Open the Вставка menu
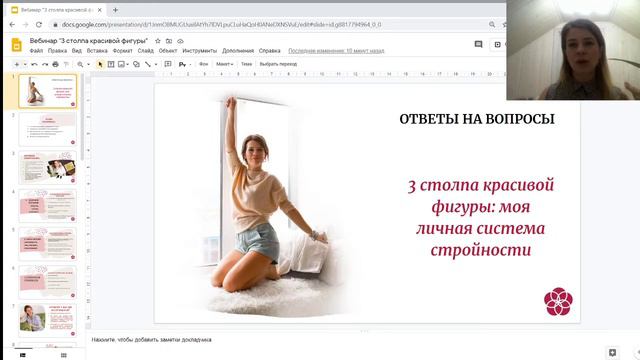 [97, 51]
